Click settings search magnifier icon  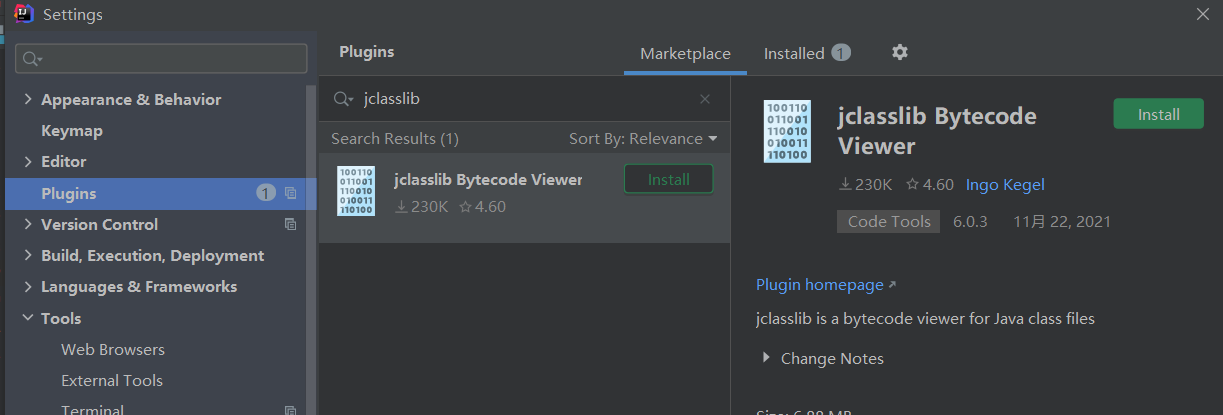[x=32, y=59]
